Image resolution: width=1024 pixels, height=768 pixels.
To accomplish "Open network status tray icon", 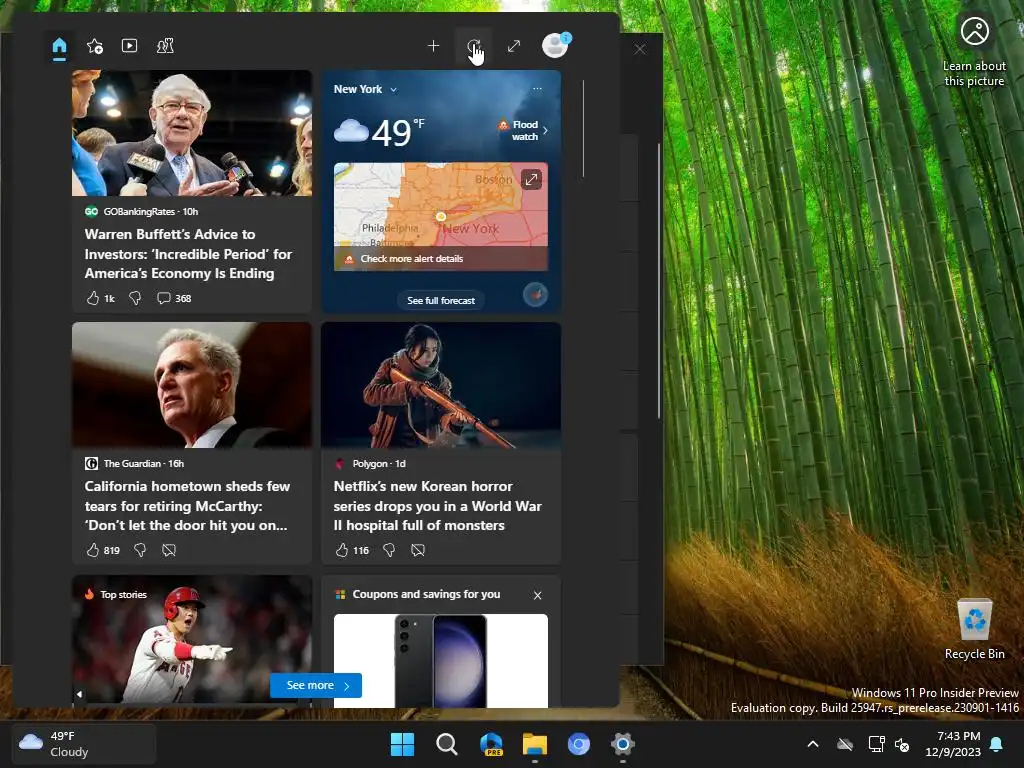I will [876, 744].
